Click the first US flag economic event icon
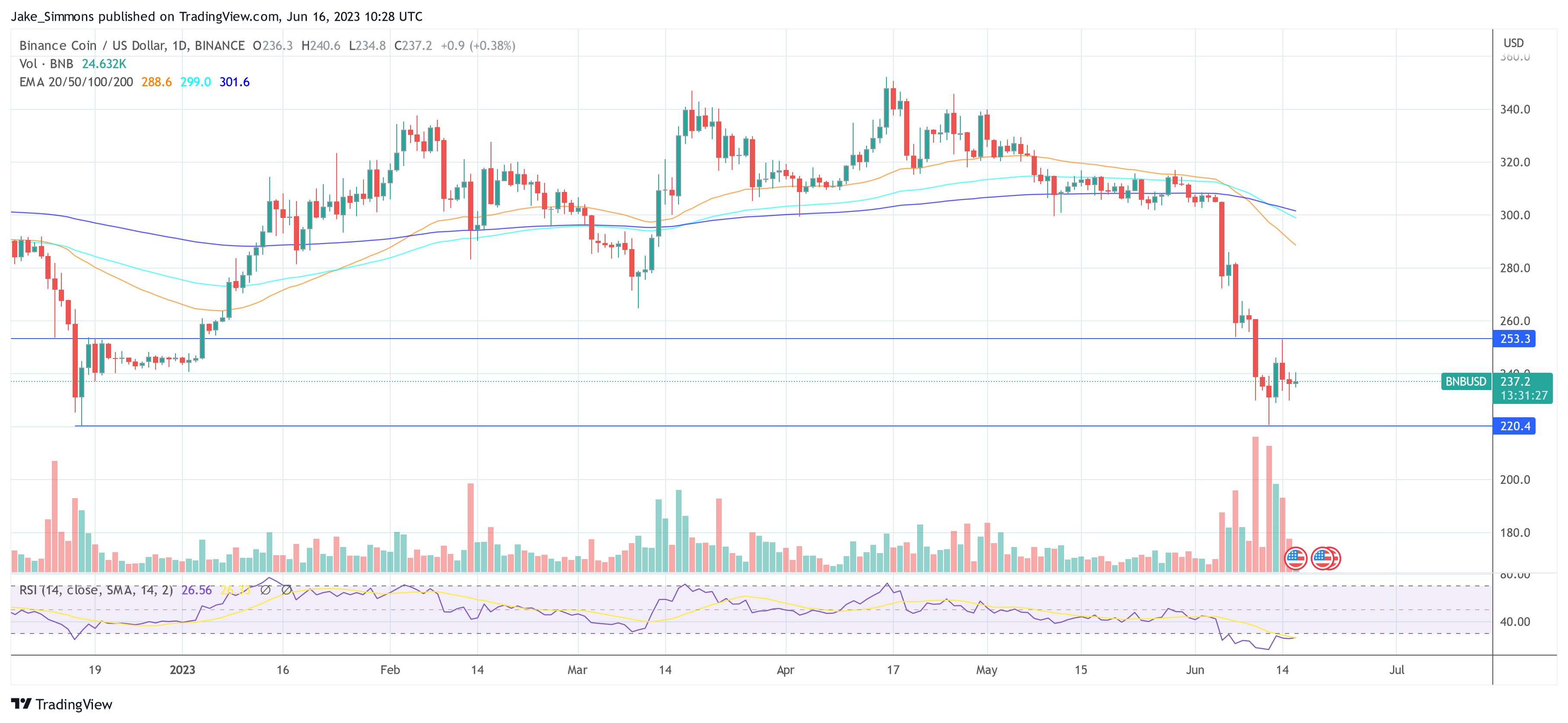 (1295, 558)
